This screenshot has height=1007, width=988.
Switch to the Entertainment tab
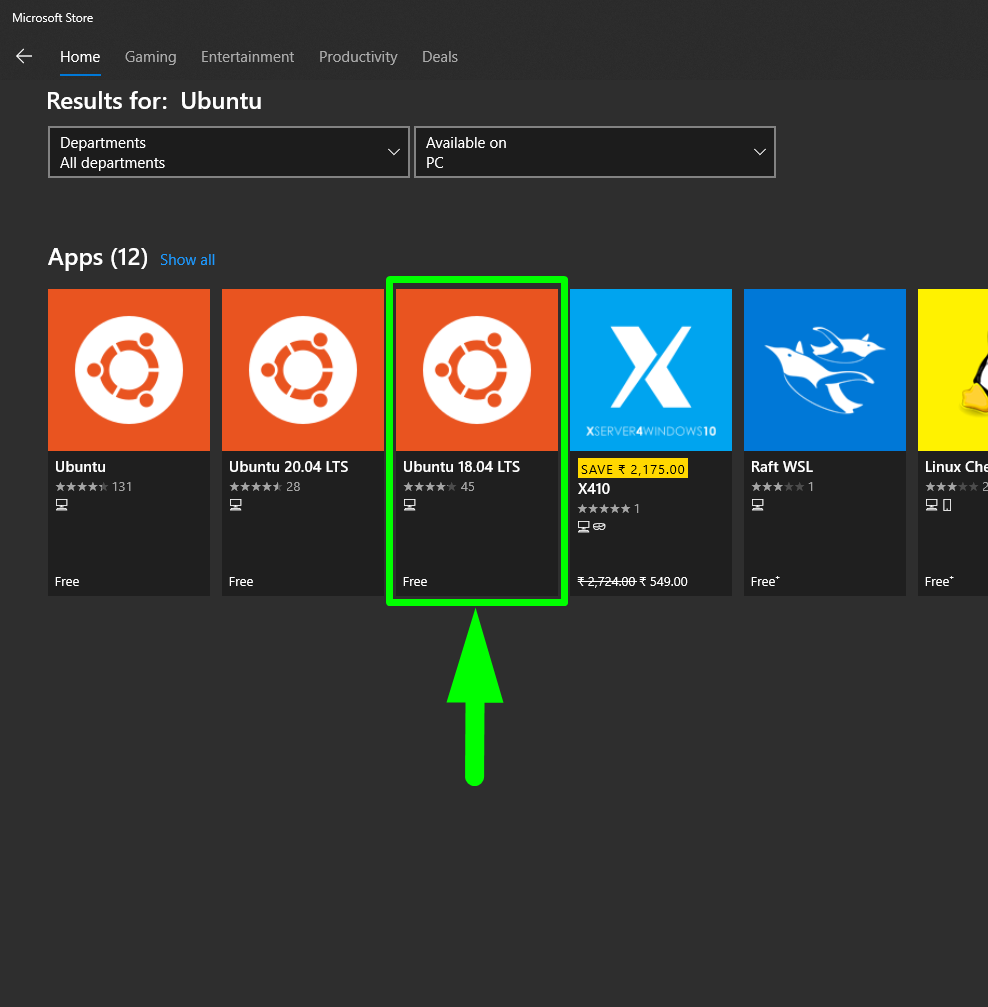247,57
